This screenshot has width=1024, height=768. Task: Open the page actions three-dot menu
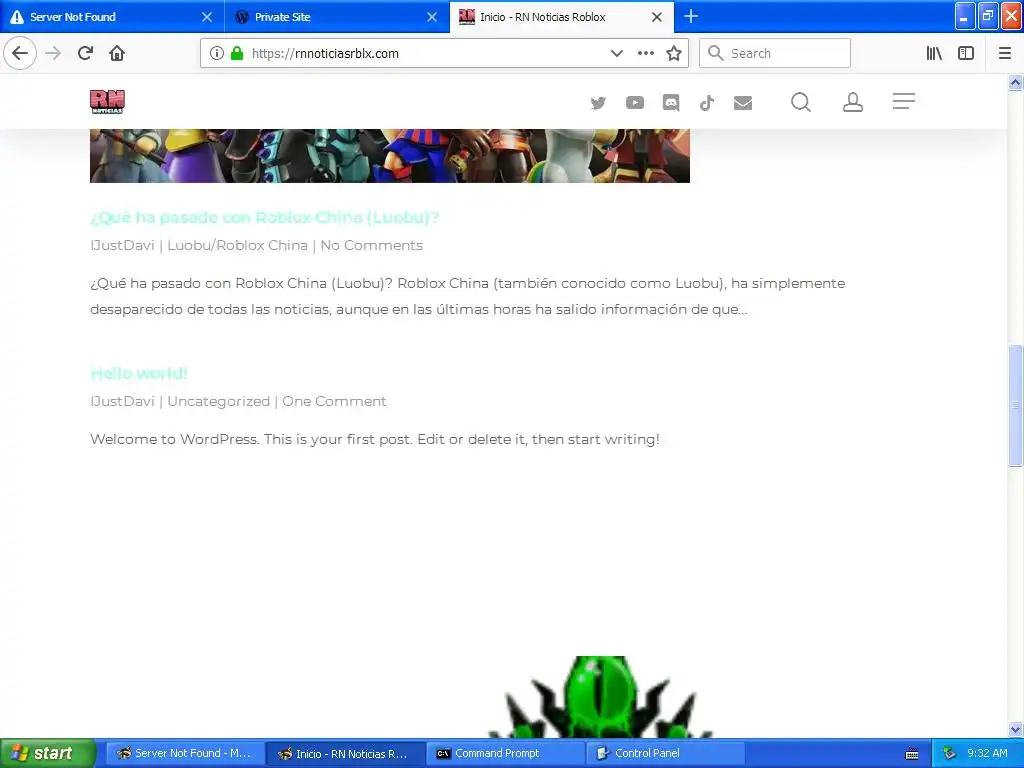(645, 53)
